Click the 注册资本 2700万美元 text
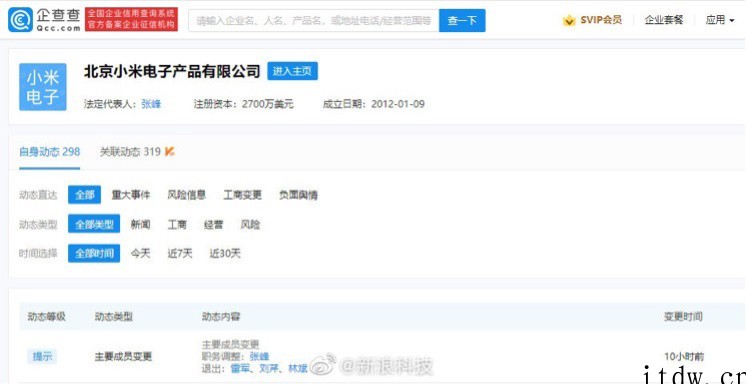 [244, 104]
